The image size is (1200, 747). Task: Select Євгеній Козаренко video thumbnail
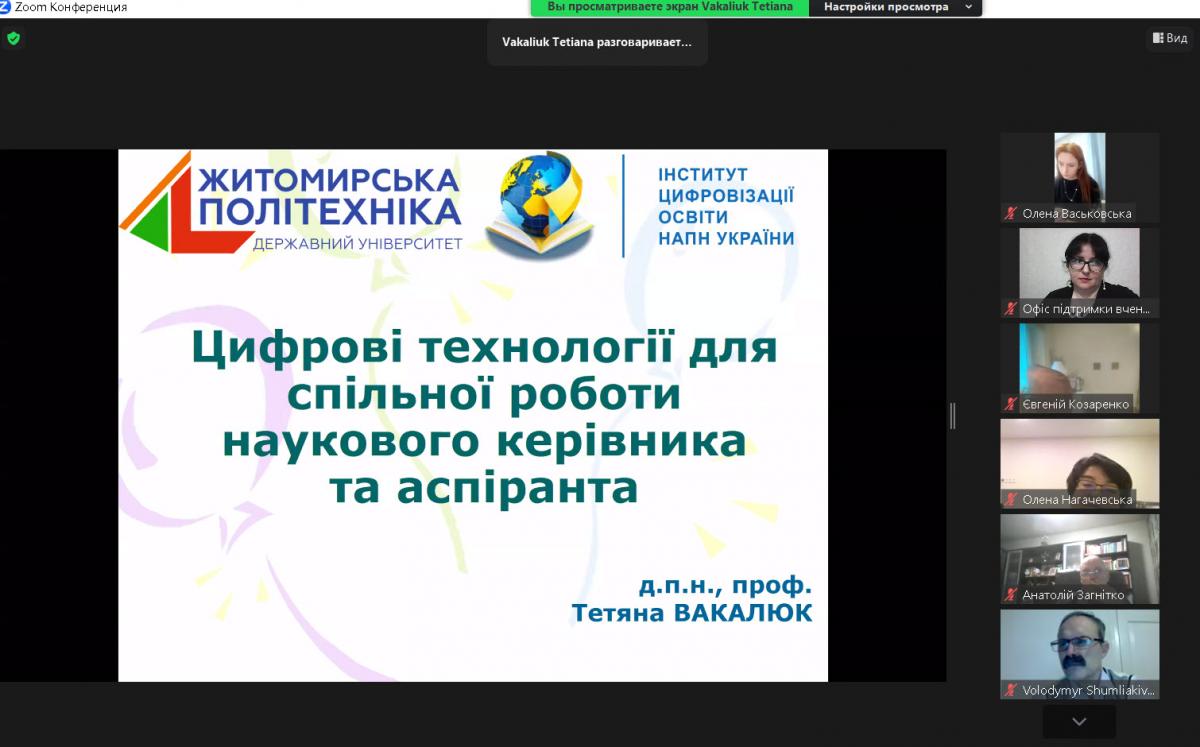coord(1080,368)
